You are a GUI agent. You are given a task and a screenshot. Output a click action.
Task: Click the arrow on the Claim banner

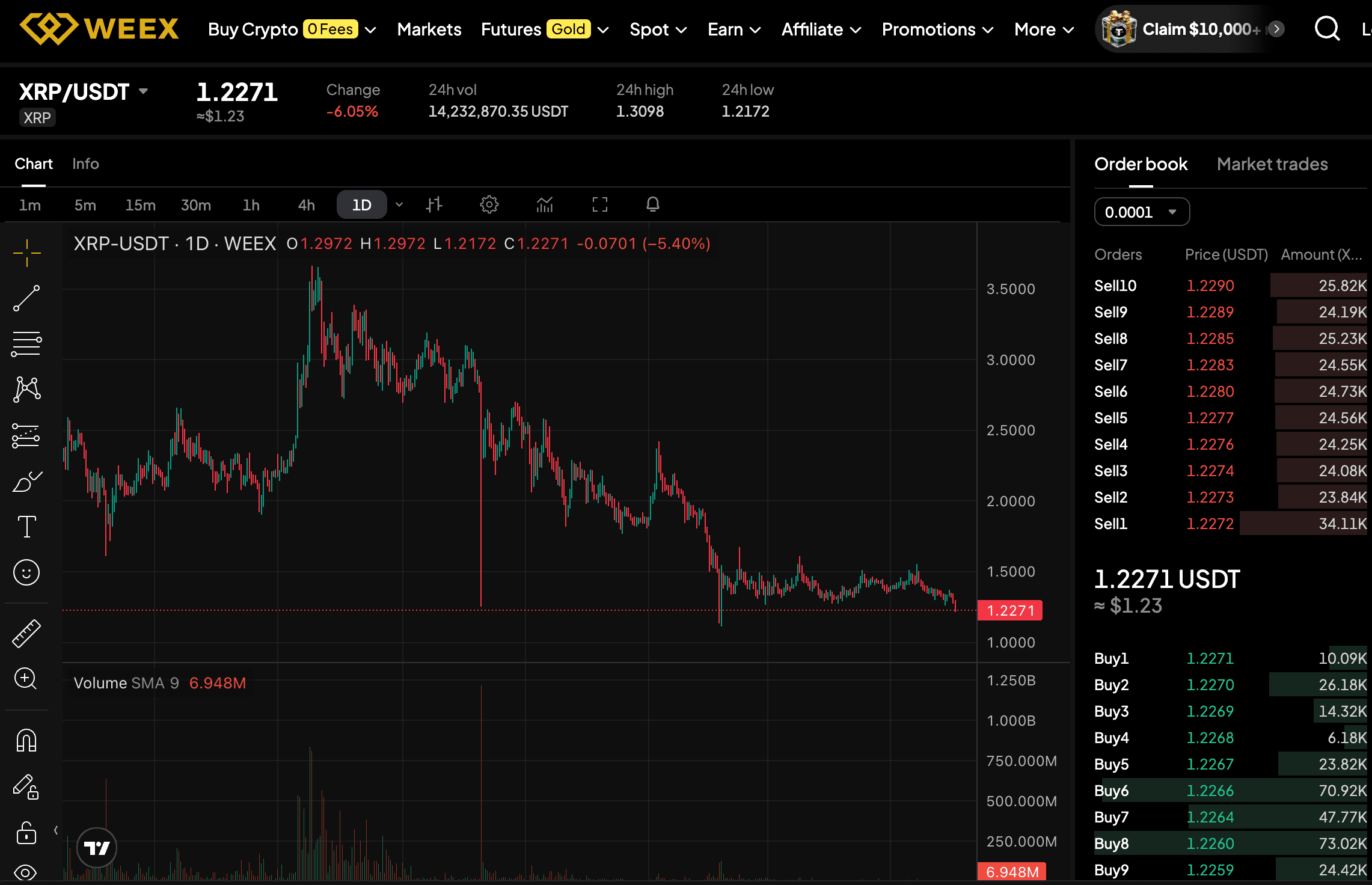click(1276, 29)
